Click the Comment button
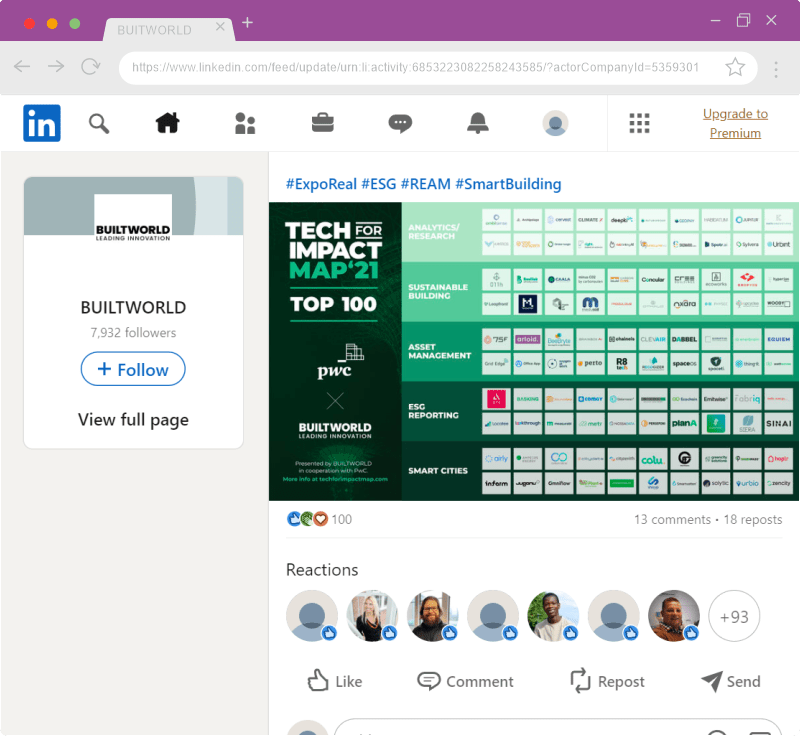The width and height of the screenshot is (800, 736). (465, 681)
